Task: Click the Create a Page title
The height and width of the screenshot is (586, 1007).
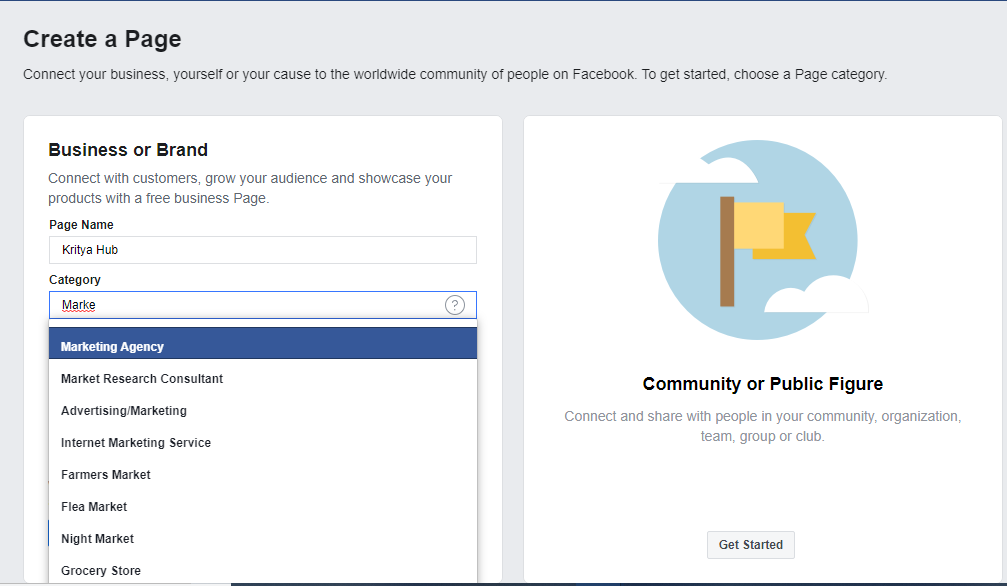Action: click(102, 39)
